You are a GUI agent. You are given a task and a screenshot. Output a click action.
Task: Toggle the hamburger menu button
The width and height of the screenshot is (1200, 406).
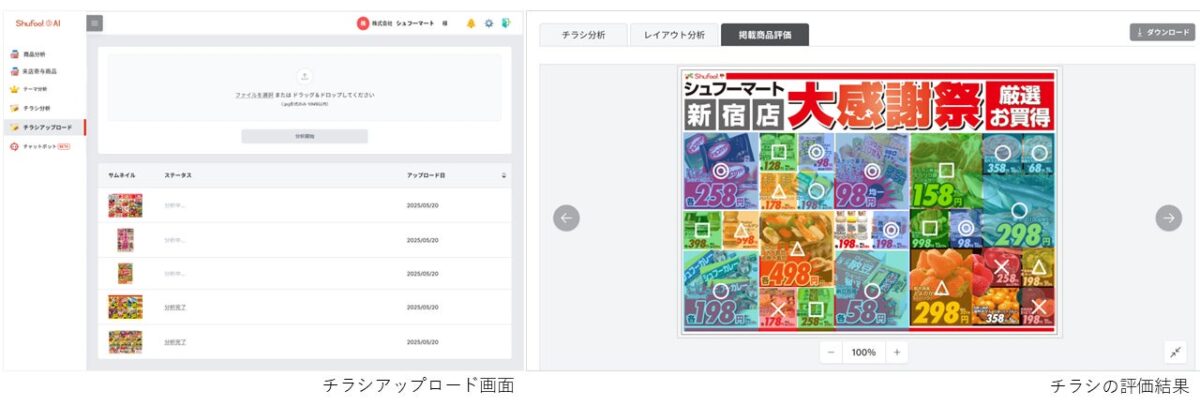(95, 23)
